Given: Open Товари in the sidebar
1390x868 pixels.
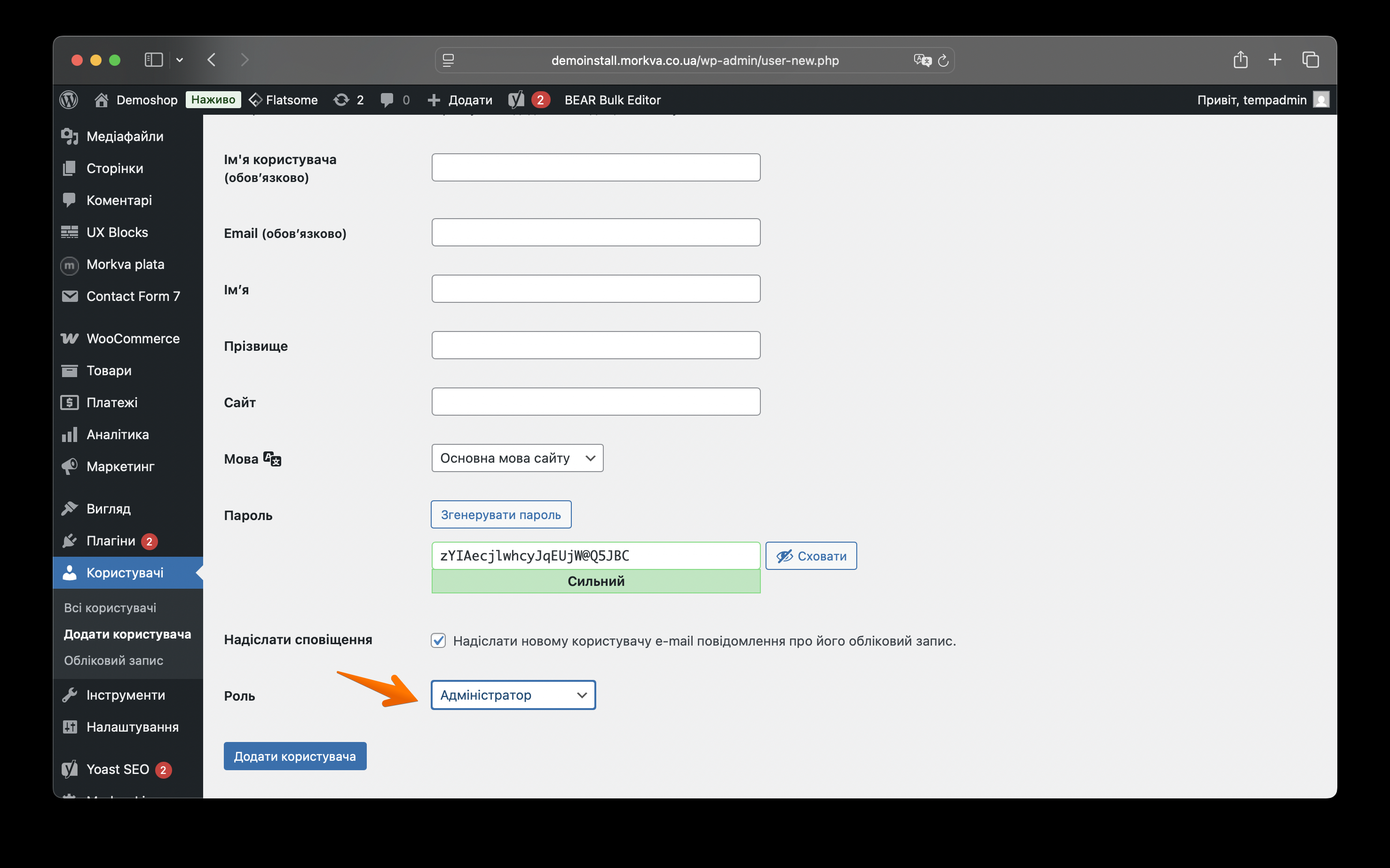Looking at the screenshot, I should (x=128, y=371).
